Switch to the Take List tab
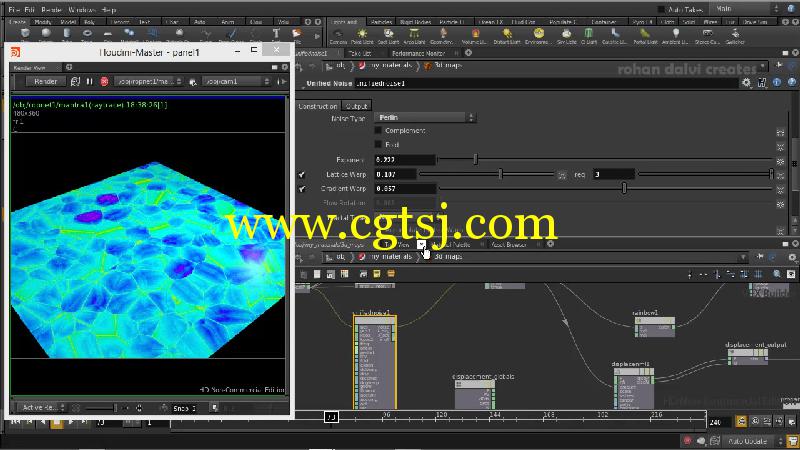The height and width of the screenshot is (450, 800). [x=360, y=53]
